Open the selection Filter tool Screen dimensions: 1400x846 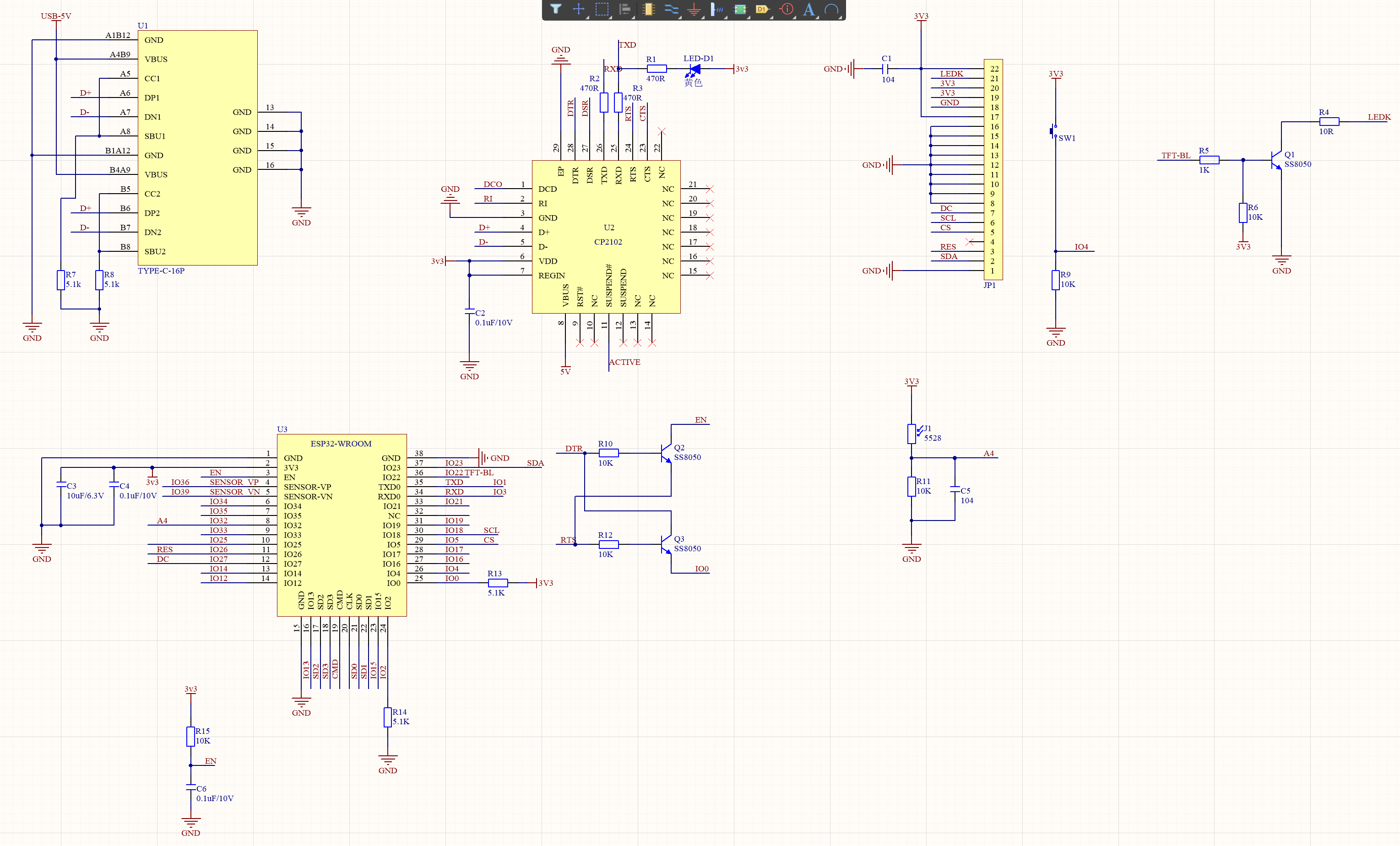(555, 9)
